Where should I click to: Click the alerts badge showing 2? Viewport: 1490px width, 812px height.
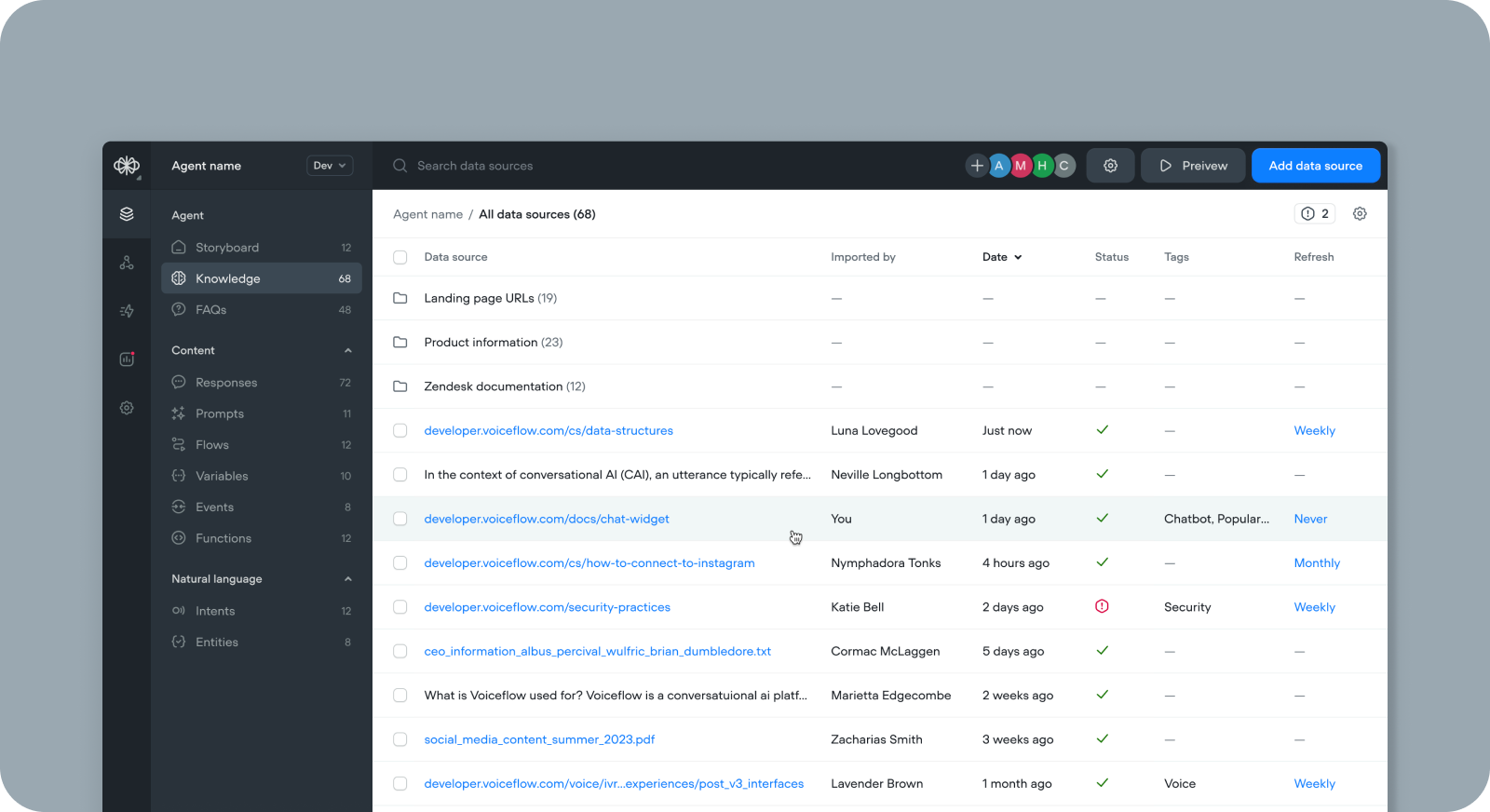coord(1315,214)
